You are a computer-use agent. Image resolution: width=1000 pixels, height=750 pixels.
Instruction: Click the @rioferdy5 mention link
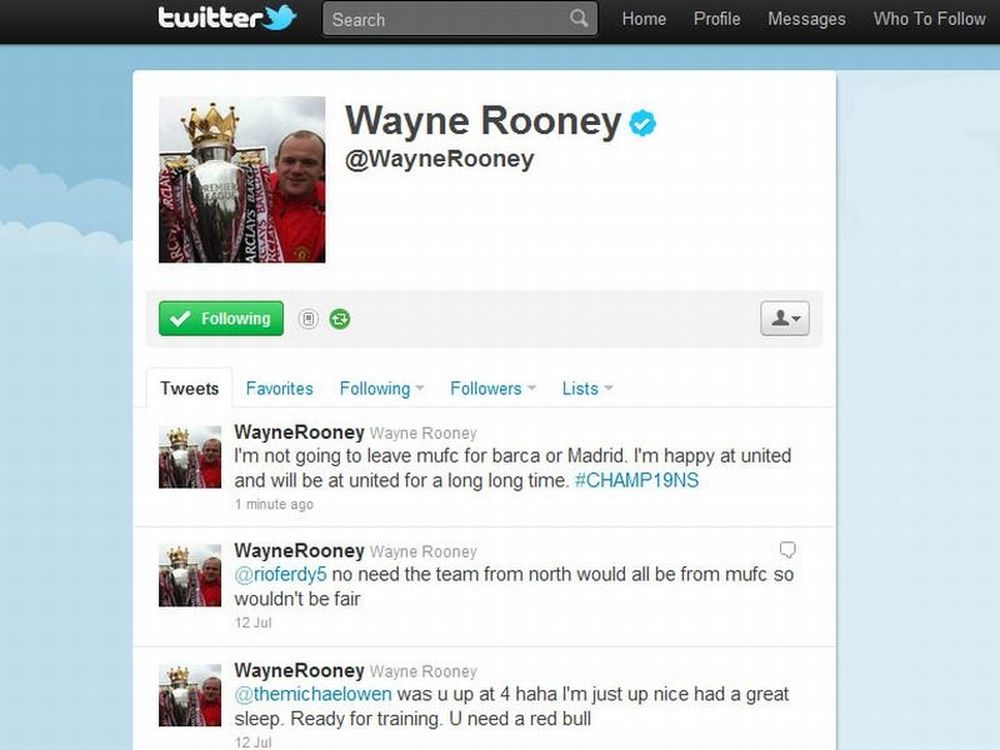tap(281, 575)
